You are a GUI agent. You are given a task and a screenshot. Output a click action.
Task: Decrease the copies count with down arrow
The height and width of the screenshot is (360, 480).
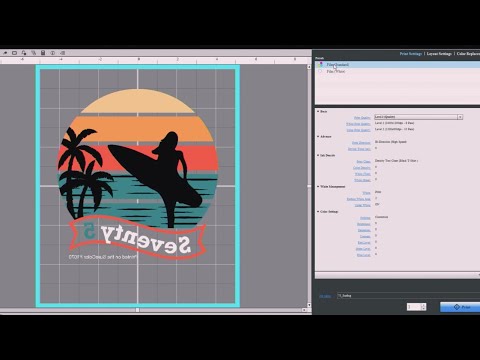point(423,309)
